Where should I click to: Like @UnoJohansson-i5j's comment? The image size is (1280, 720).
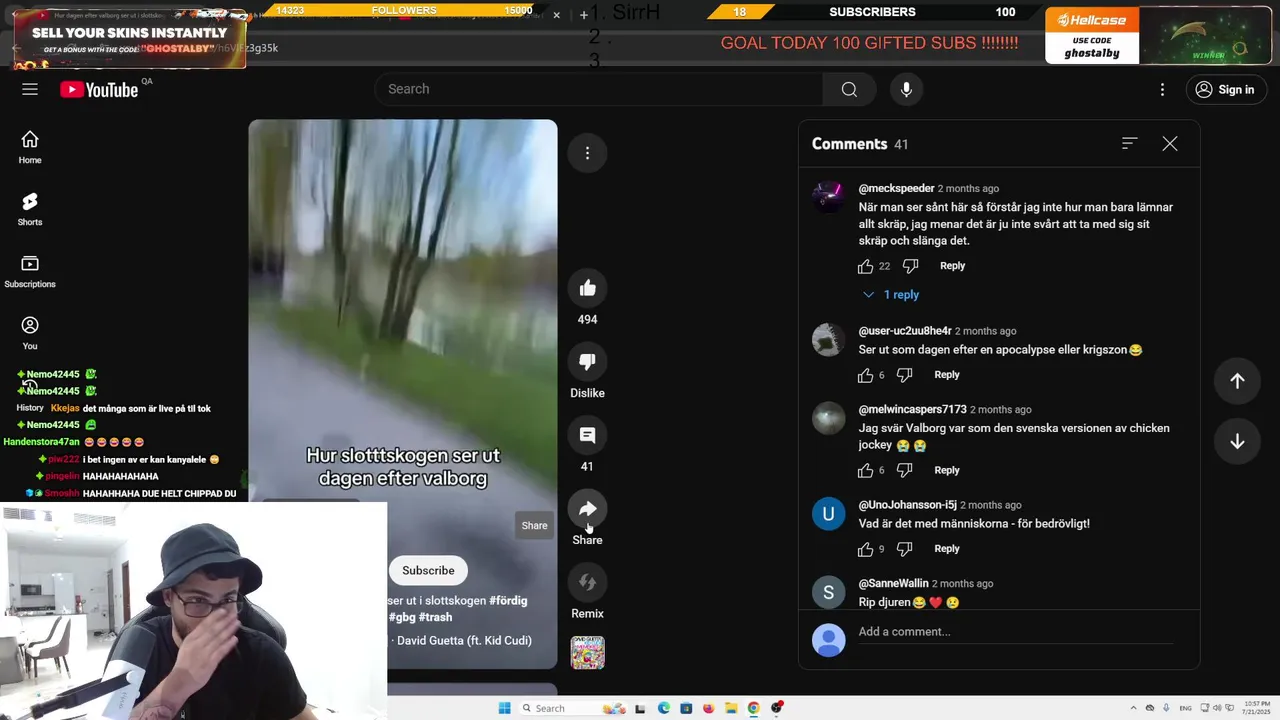865,549
